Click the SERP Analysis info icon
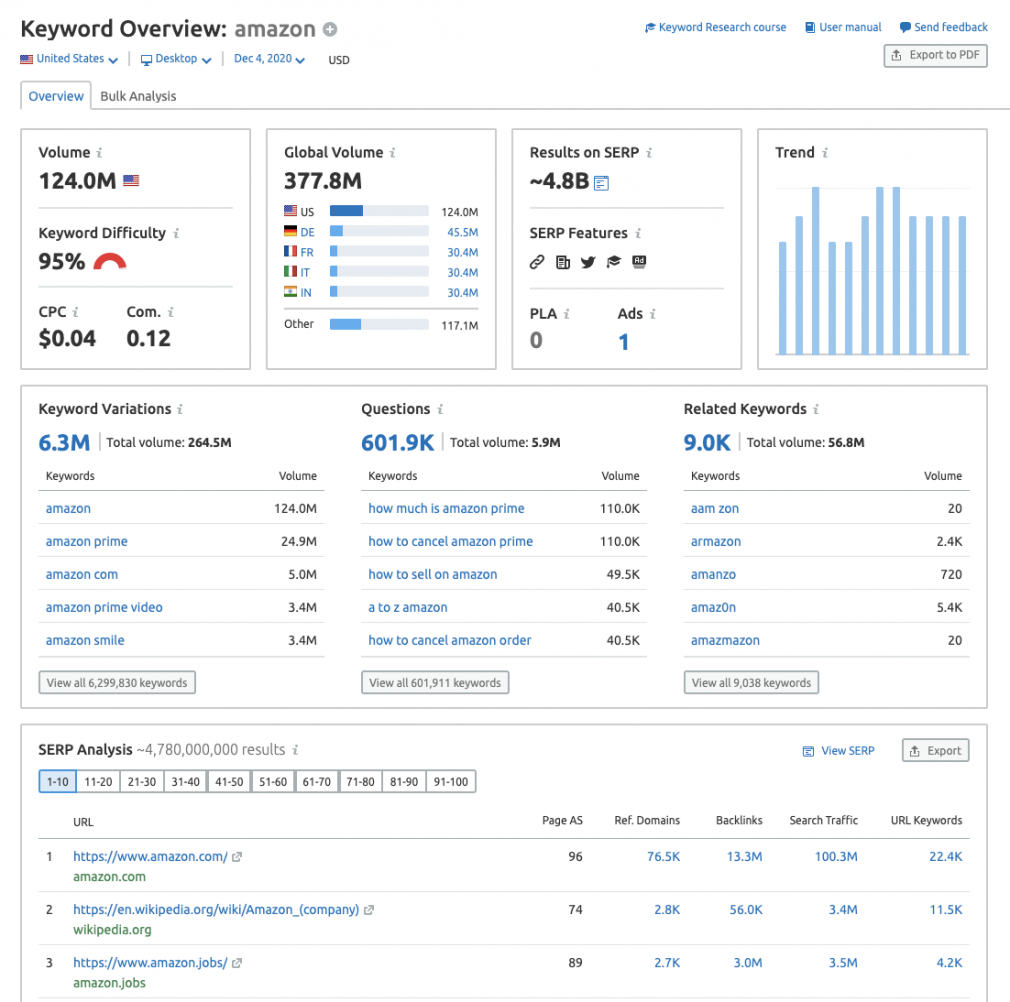Image resolution: width=1010 pixels, height=1002 pixels. coord(295,750)
